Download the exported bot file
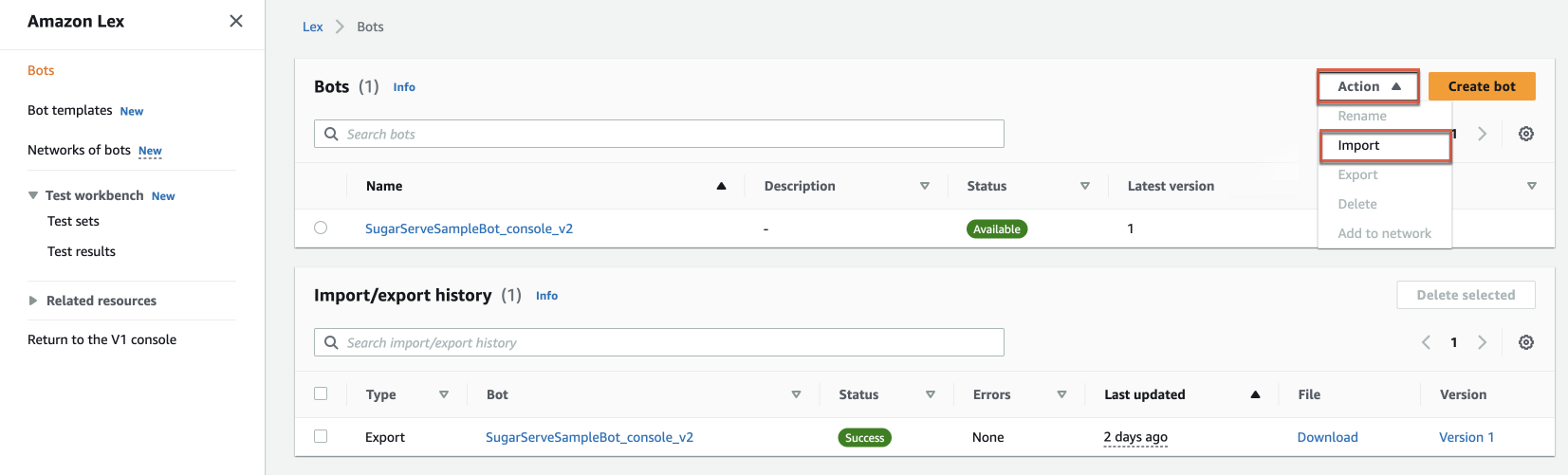The width and height of the screenshot is (1568, 475). point(1327,437)
